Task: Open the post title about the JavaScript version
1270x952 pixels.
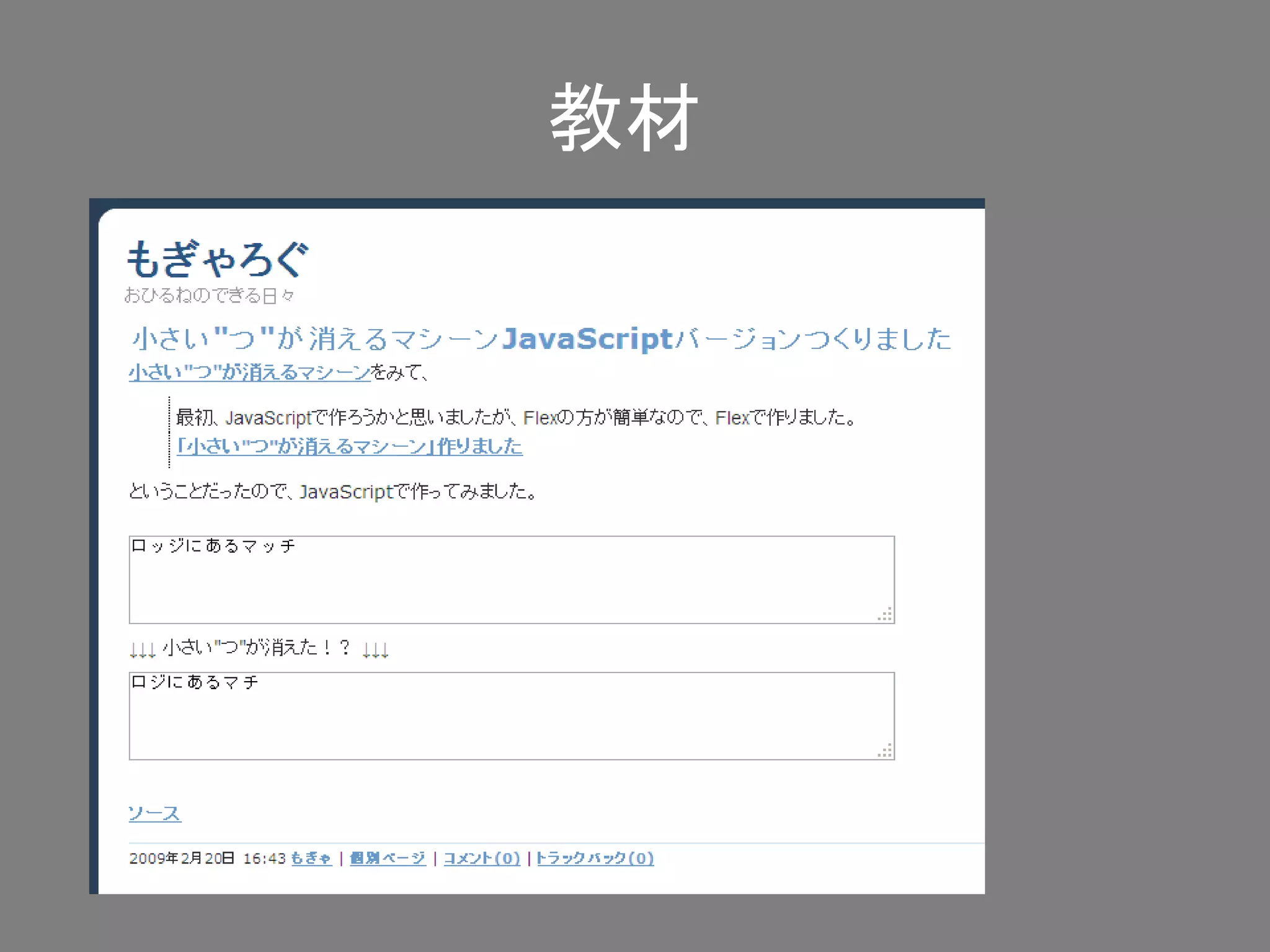Action: pos(541,339)
